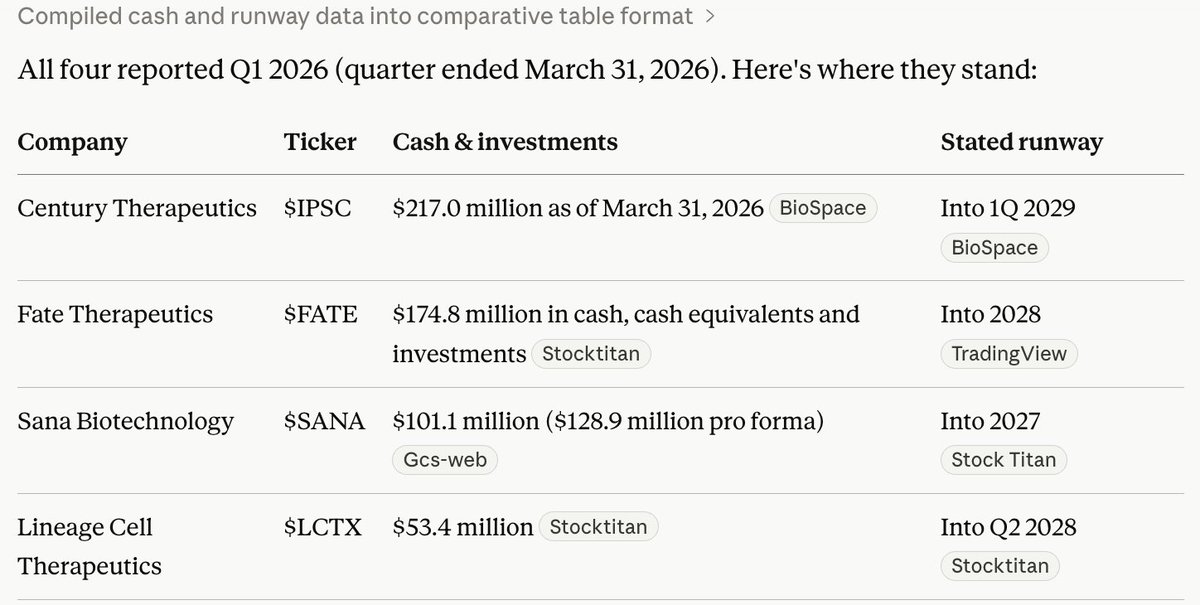Open the Gcs-web source chip
The image size is (1200, 605).
click(x=445, y=460)
